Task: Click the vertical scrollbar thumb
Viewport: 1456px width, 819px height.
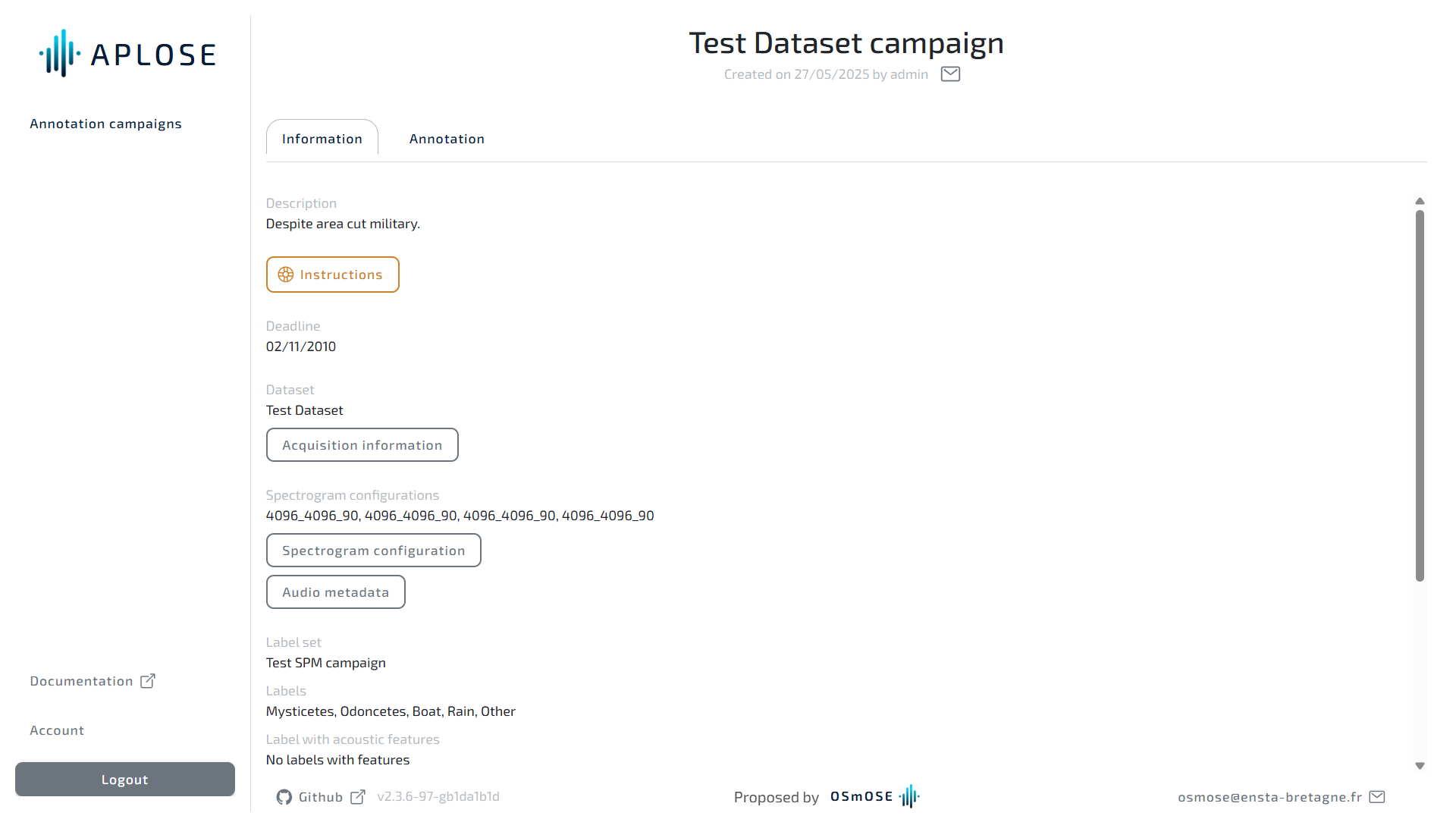Action: click(x=1420, y=394)
